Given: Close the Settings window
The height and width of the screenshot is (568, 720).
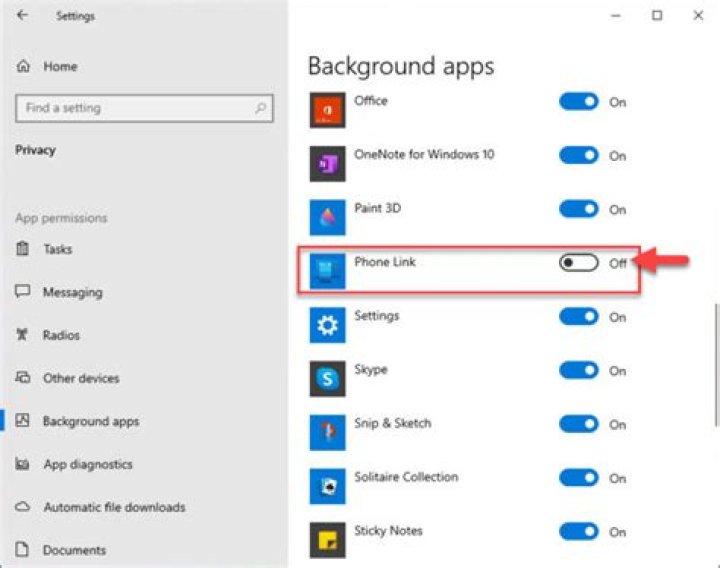Looking at the screenshot, I should click(x=698, y=16).
